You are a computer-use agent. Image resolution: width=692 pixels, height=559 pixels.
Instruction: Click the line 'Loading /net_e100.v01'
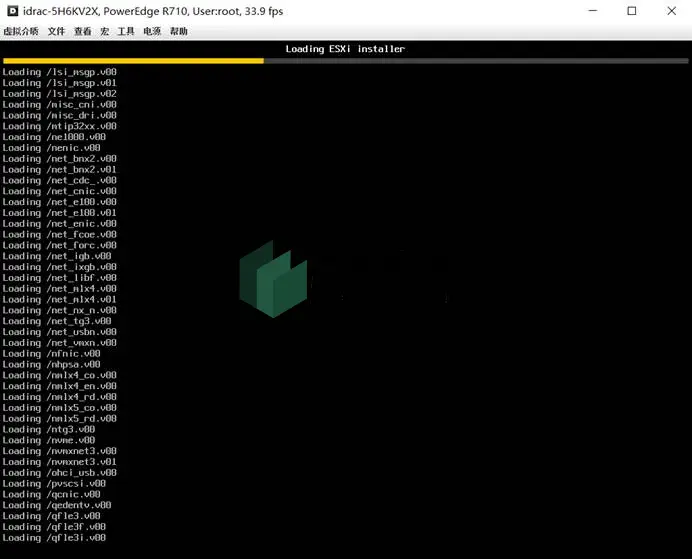click(60, 213)
